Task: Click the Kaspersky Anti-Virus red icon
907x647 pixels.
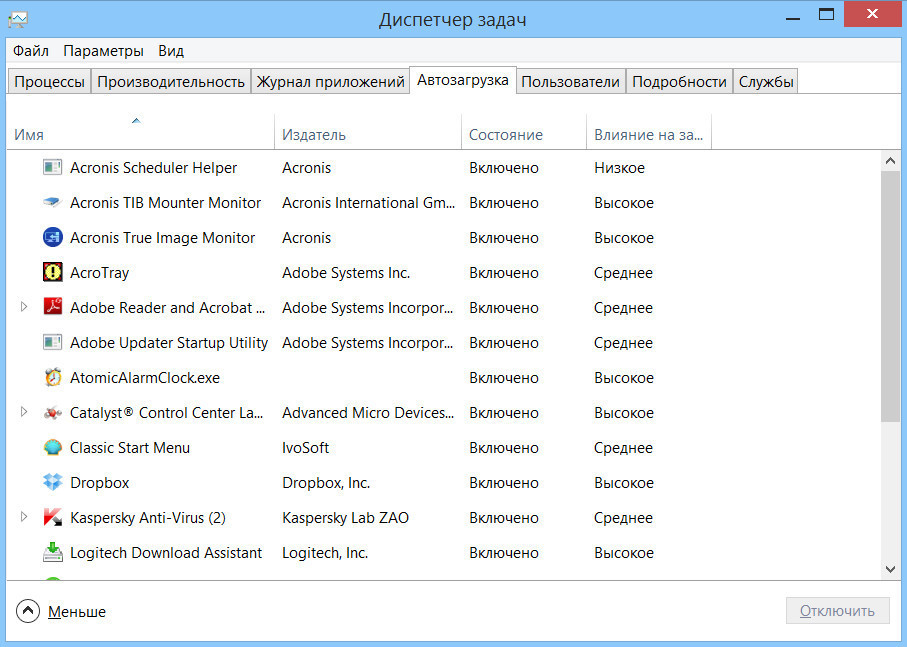Action: (53, 518)
